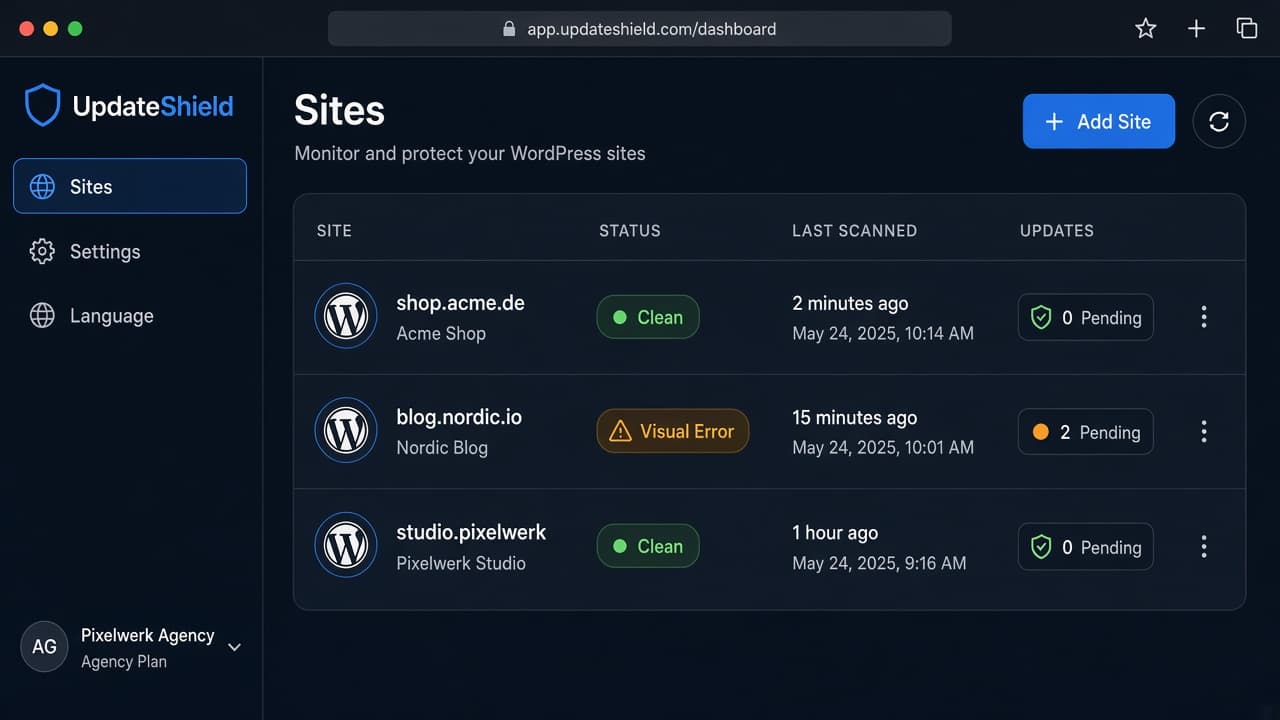Click the STATUS column header

(630, 230)
